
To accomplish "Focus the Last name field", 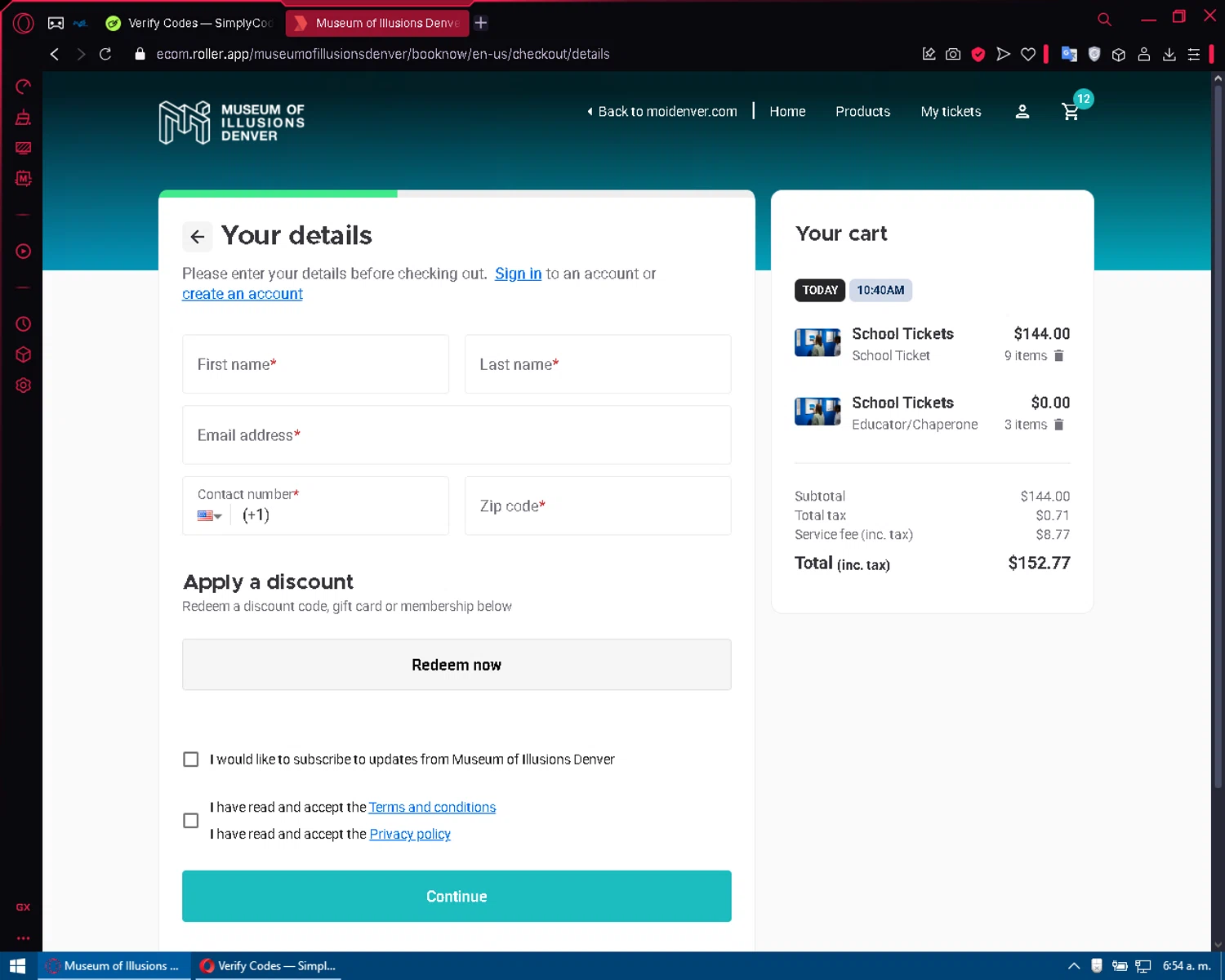I will pyautogui.click(x=598, y=364).
